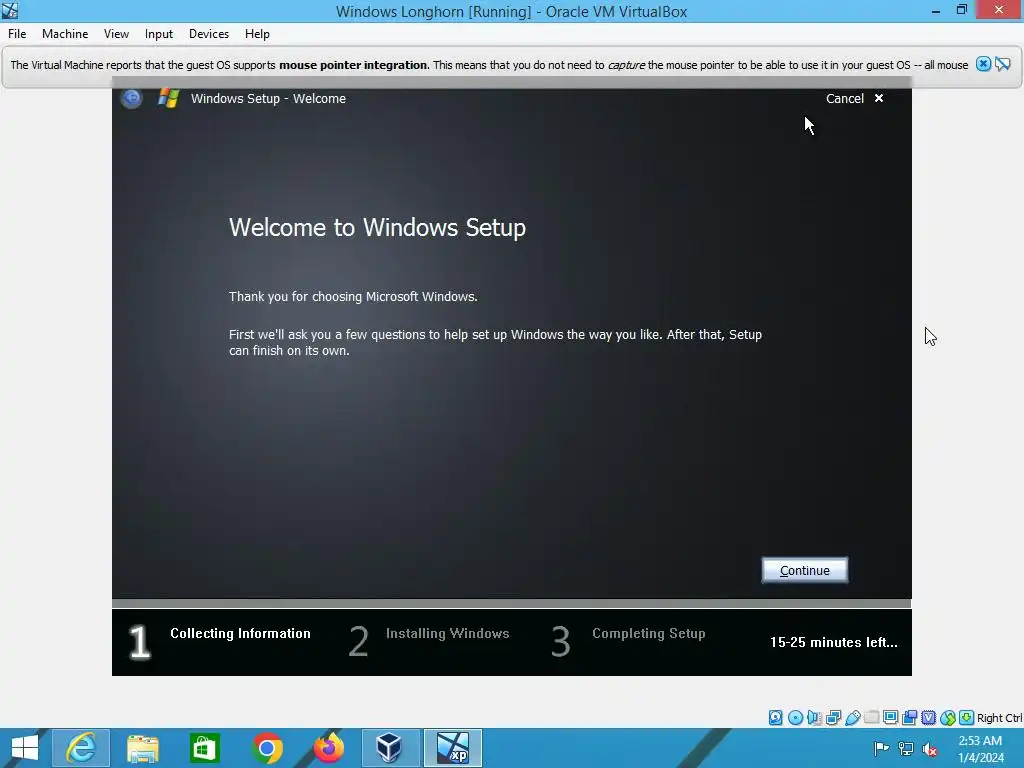Click the 'Collecting Information' step label
This screenshot has height=768, width=1024.
[240, 633]
